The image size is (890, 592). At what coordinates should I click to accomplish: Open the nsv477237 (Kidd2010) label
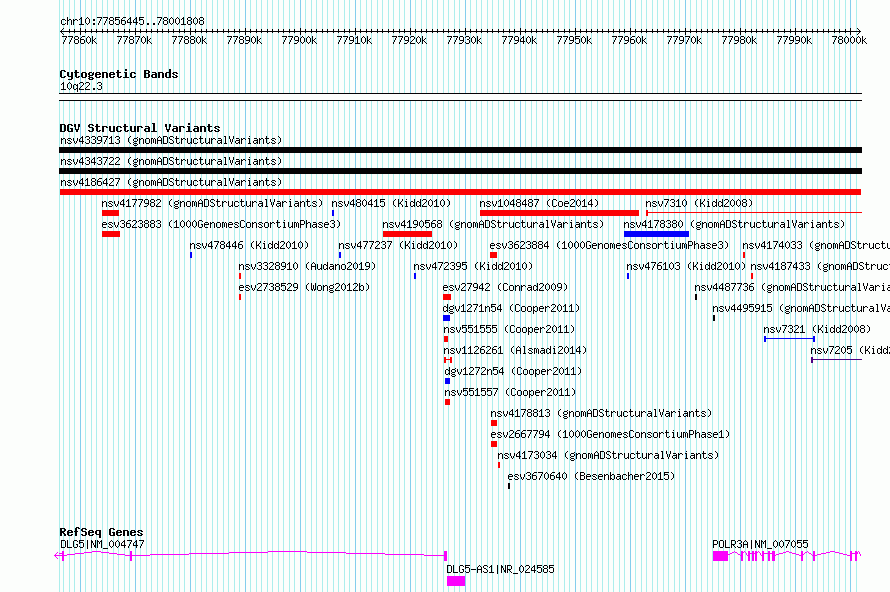(398, 245)
